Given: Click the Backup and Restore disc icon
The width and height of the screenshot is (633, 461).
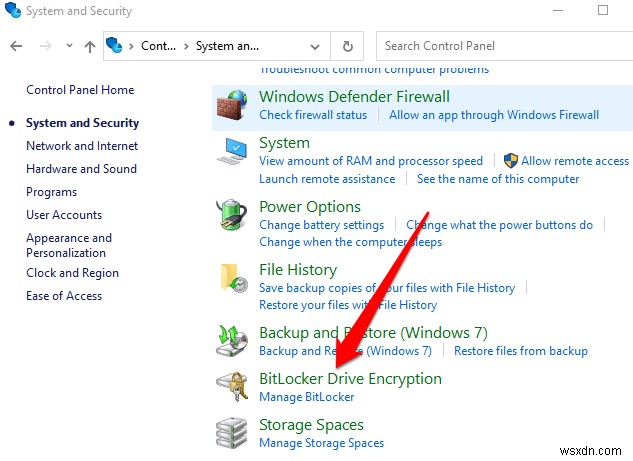Looking at the screenshot, I should (232, 341).
